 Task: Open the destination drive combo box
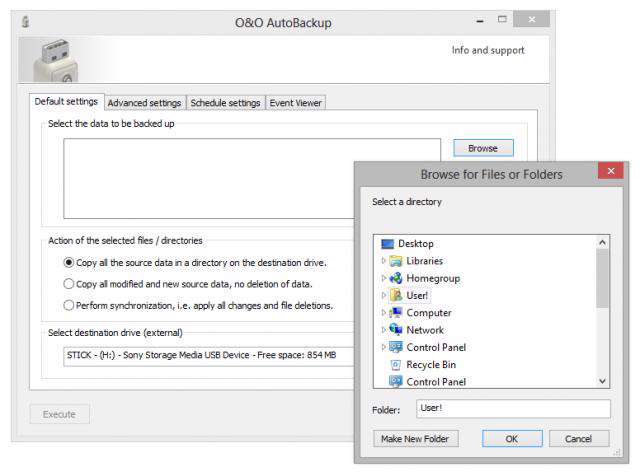[209, 356]
